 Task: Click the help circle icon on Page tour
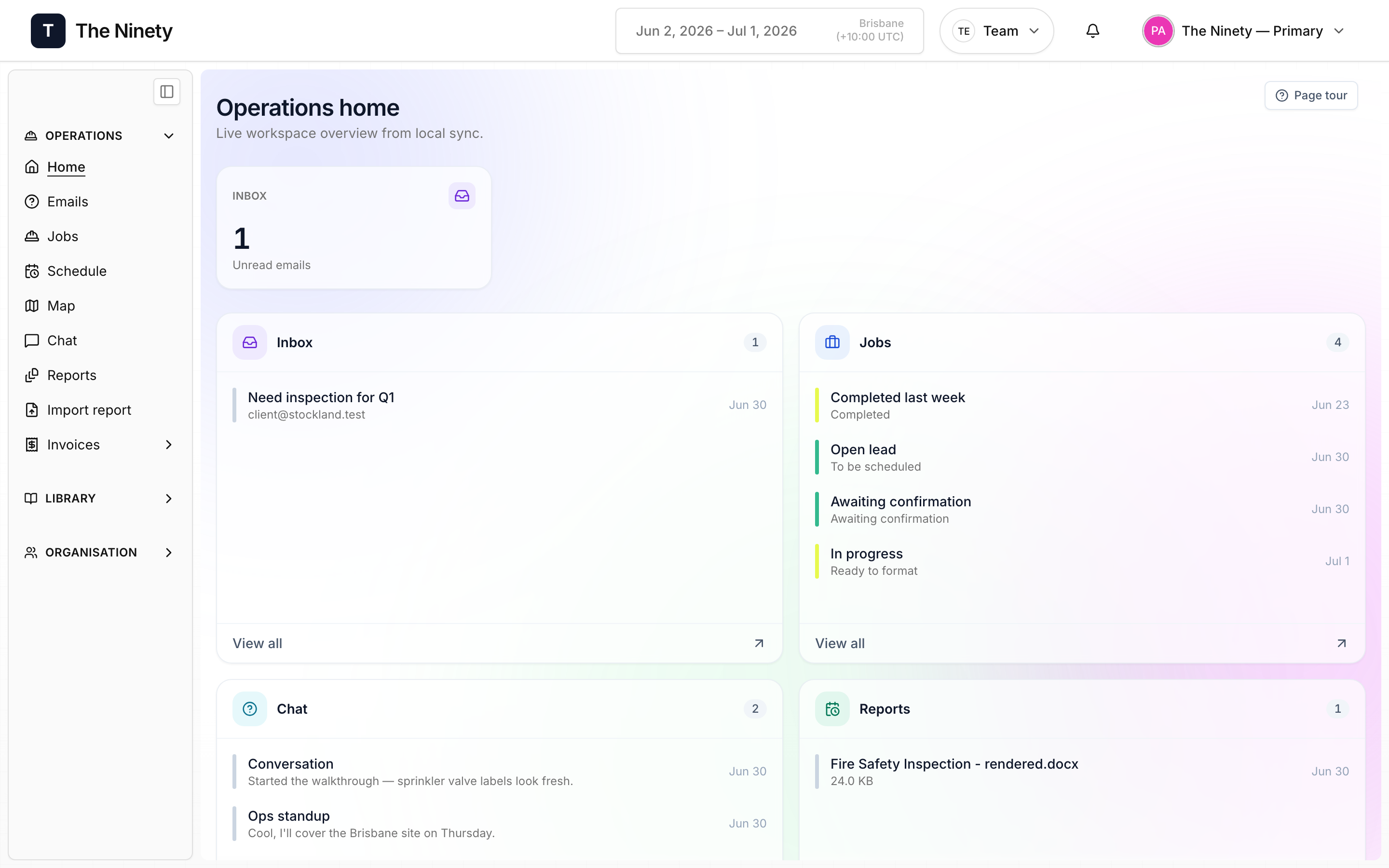pos(1281,95)
